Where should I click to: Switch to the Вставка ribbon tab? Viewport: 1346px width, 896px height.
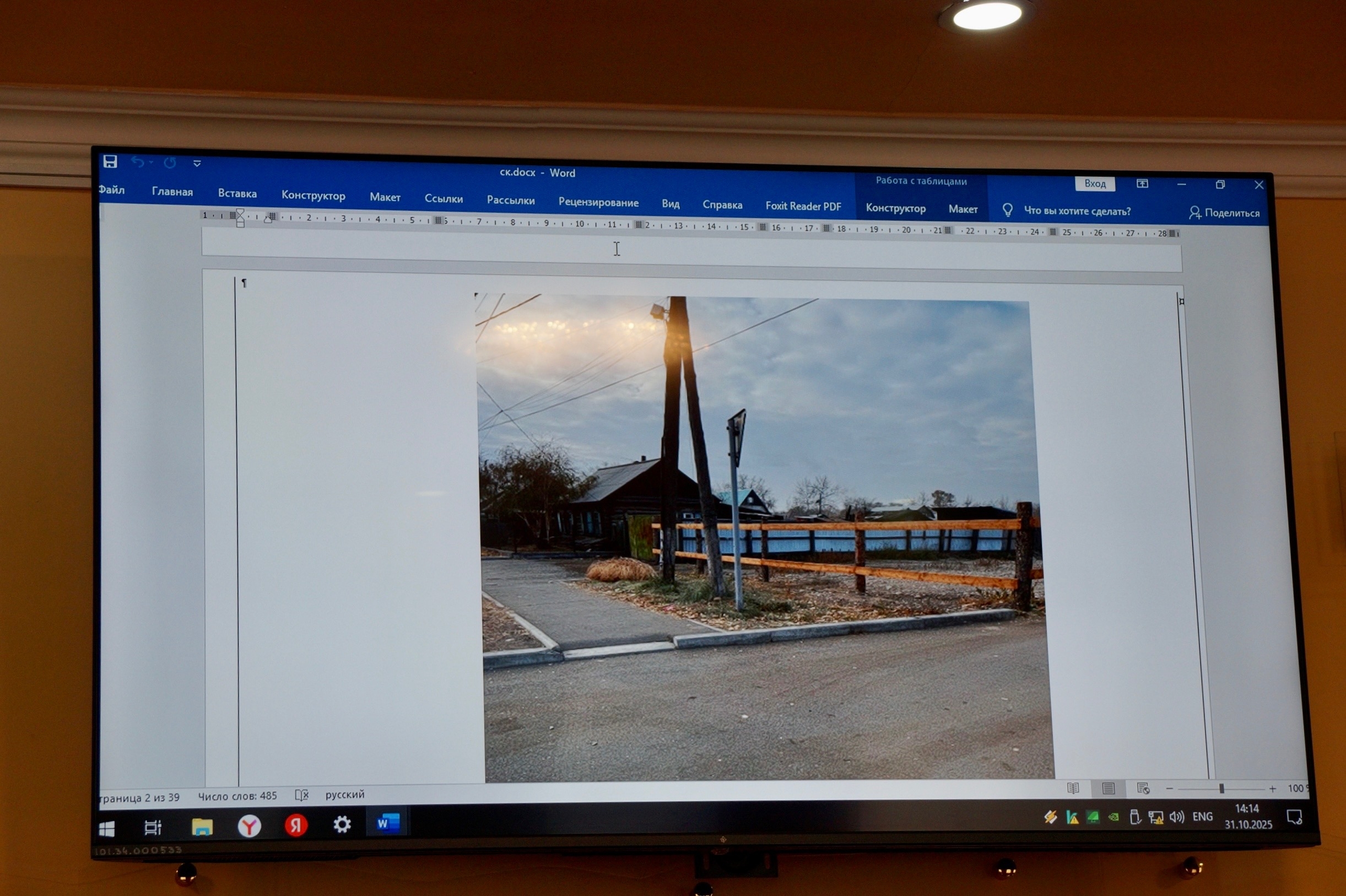237,194
